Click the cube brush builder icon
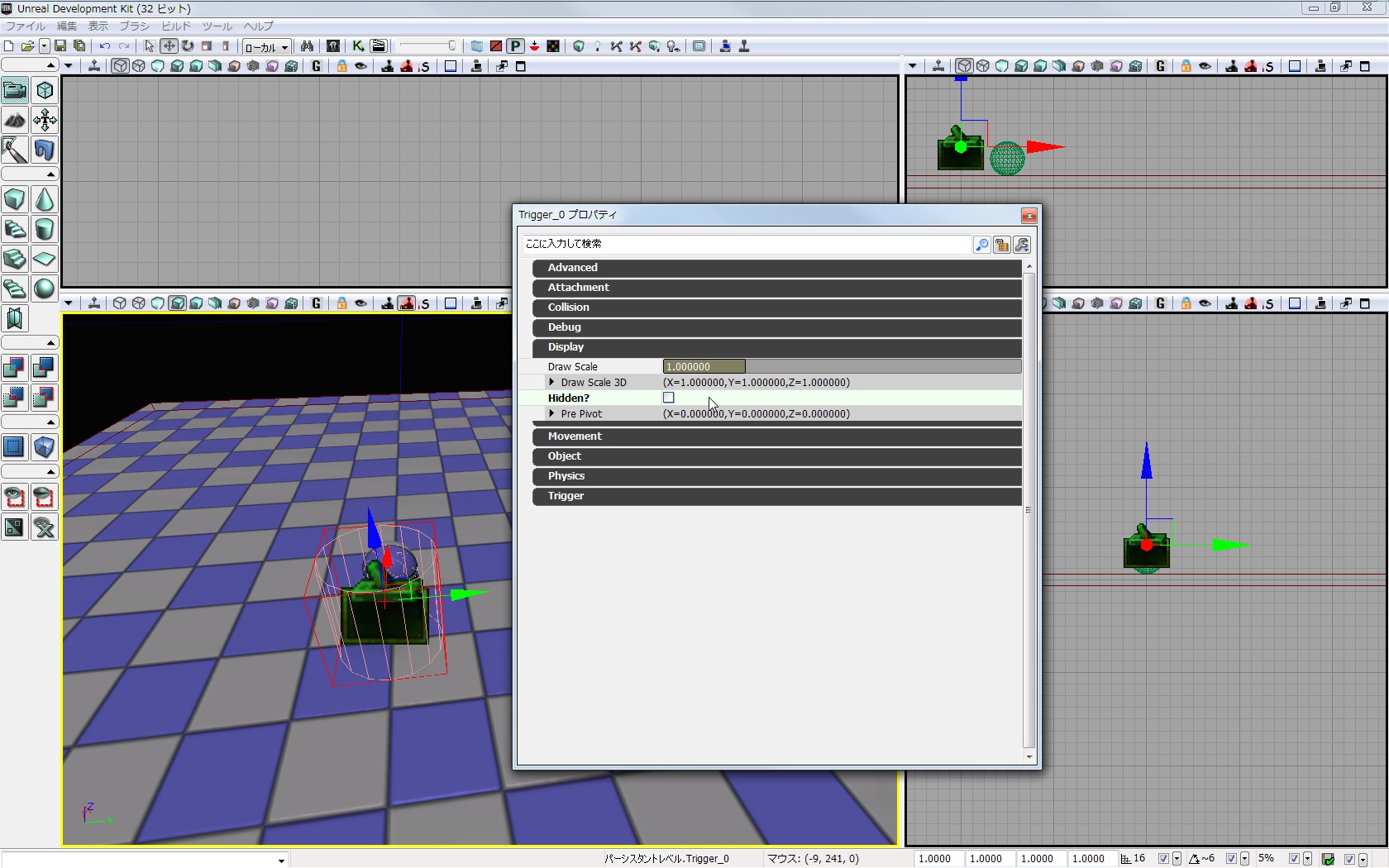Viewport: 1389px width, 868px height. (15, 200)
